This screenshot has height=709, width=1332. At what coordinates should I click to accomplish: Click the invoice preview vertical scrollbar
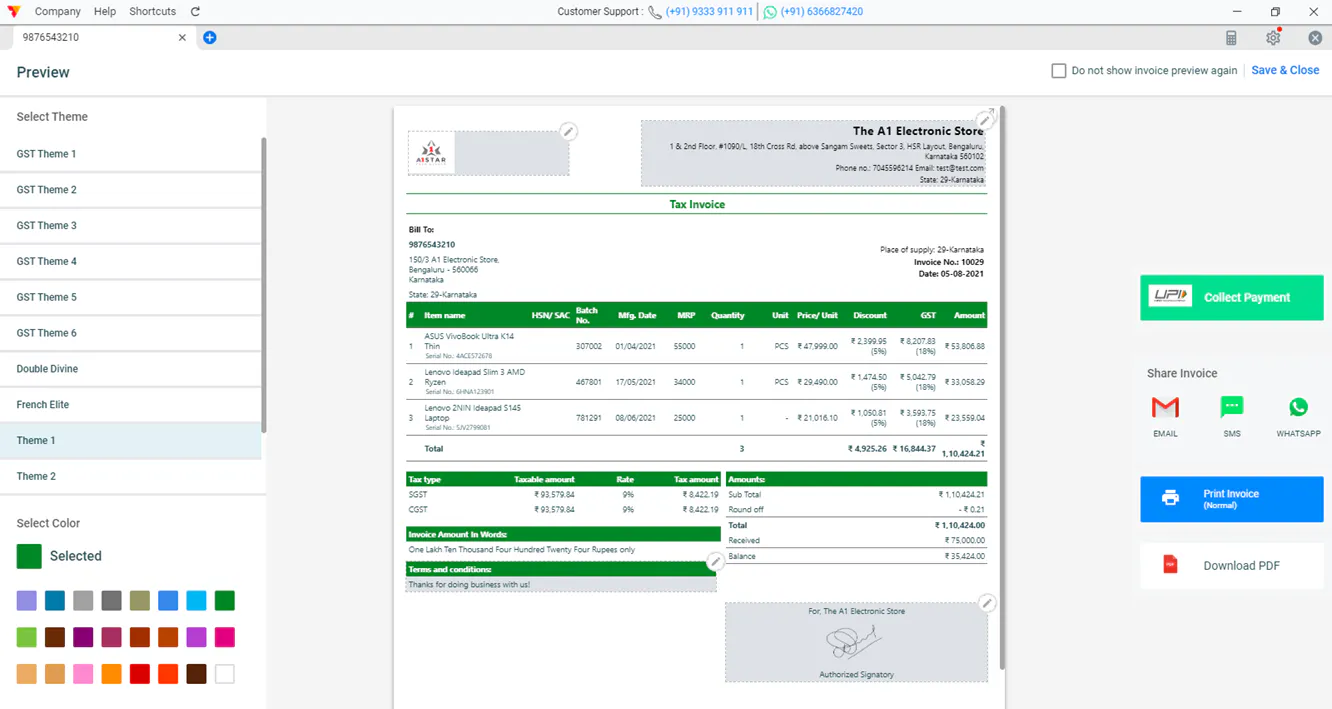point(1001,388)
